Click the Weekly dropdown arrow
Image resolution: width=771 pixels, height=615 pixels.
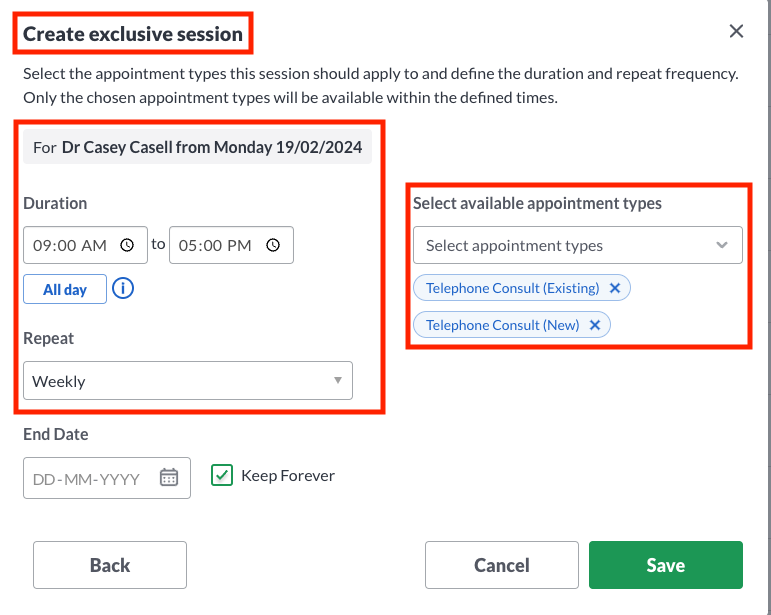point(338,380)
